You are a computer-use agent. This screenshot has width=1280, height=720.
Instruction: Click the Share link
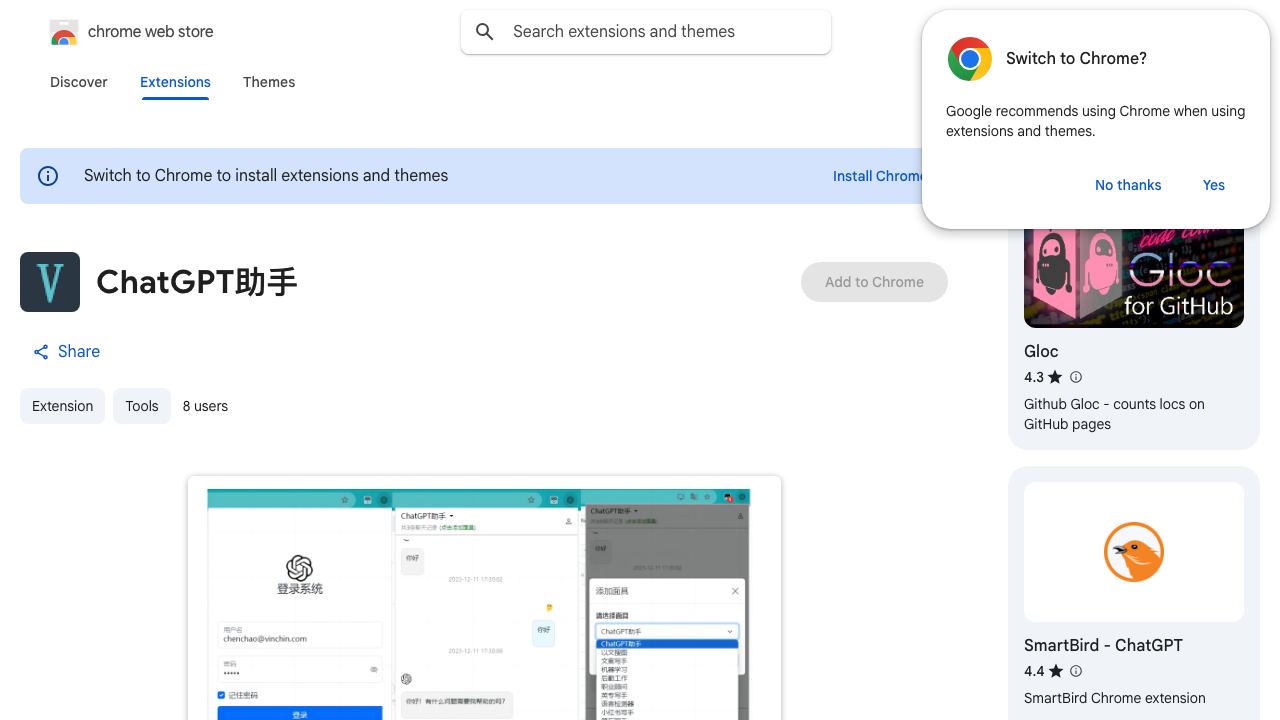66,352
